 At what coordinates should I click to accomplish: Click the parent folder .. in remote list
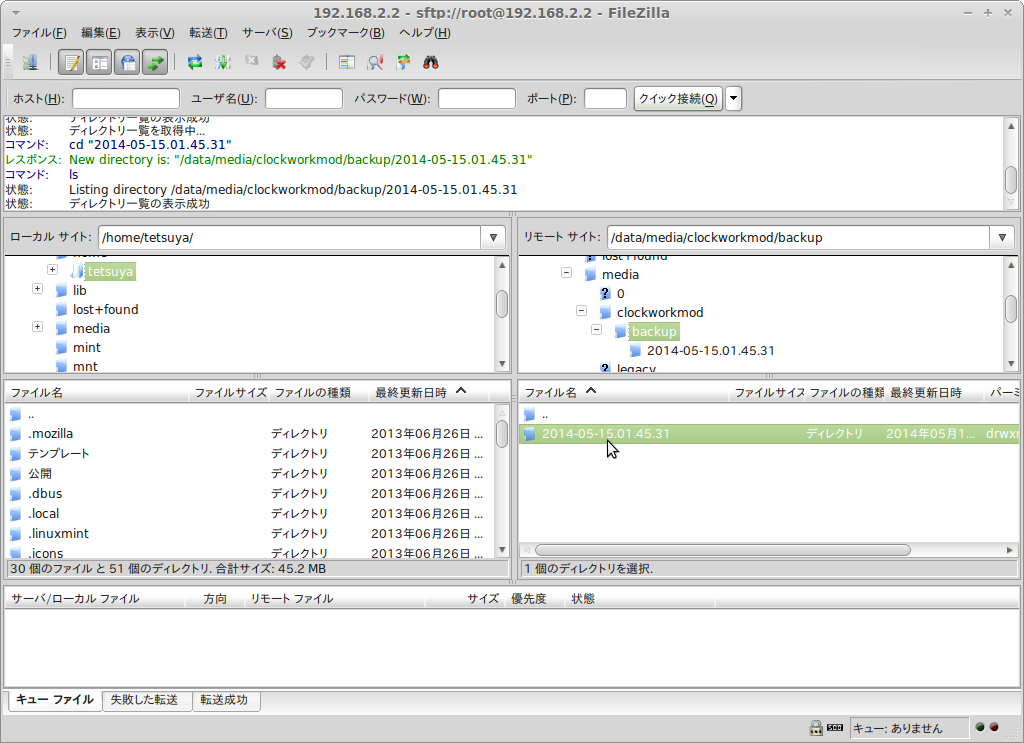769,415
